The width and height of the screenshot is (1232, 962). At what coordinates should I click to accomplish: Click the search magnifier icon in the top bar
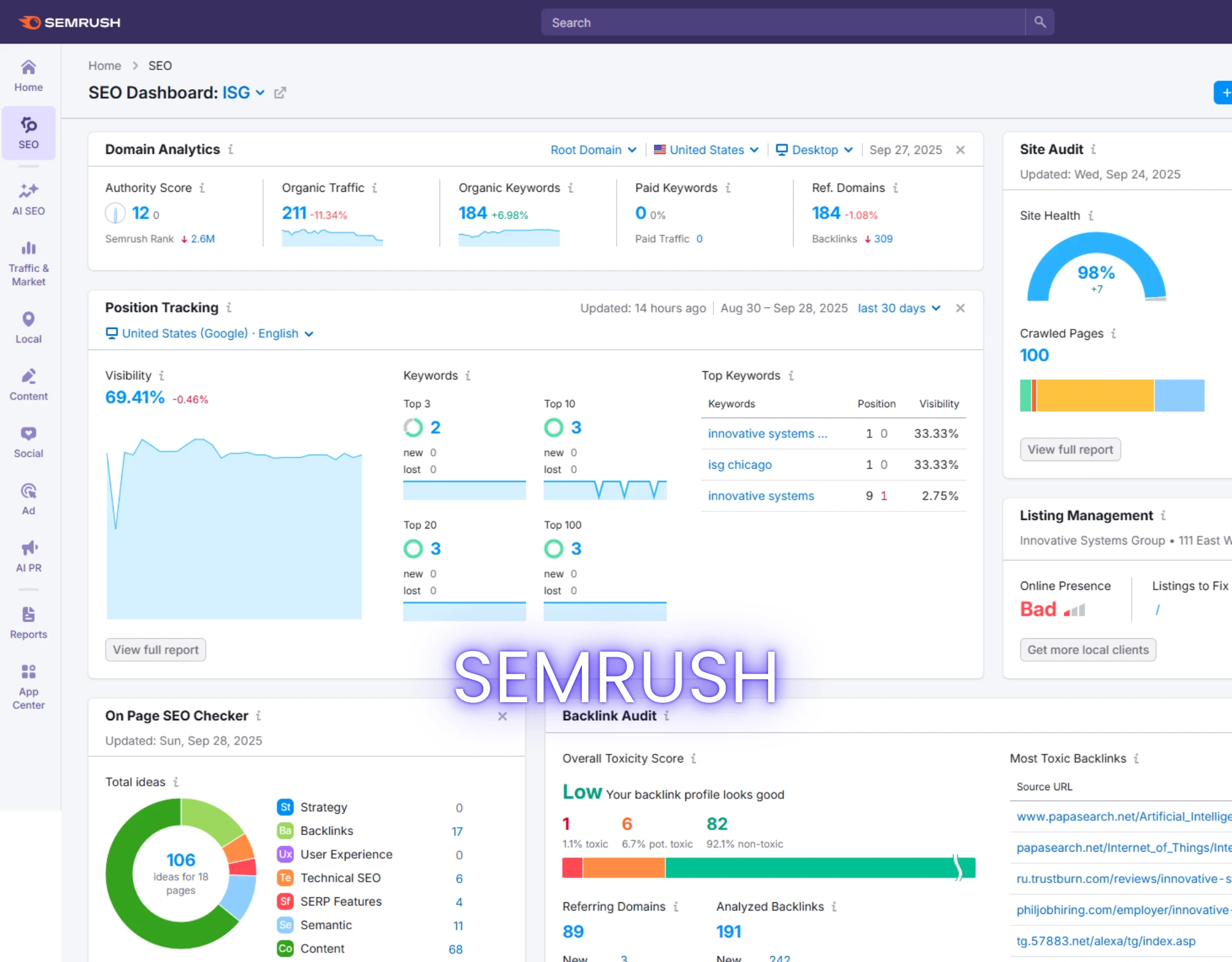click(1039, 22)
